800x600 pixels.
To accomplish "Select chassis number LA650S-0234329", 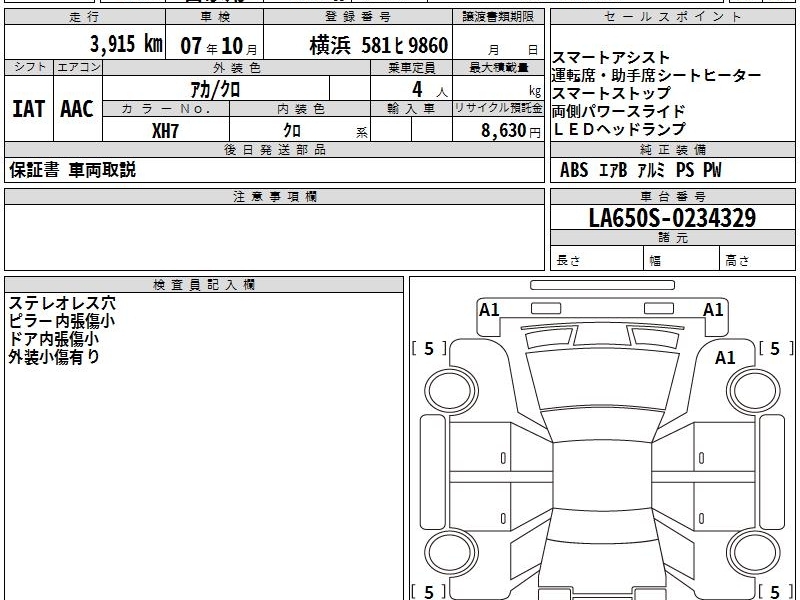I will [672, 218].
